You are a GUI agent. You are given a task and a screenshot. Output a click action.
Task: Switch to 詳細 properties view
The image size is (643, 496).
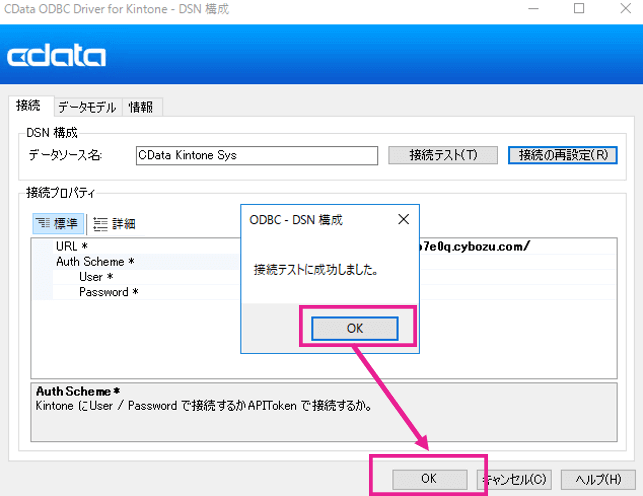(114, 224)
